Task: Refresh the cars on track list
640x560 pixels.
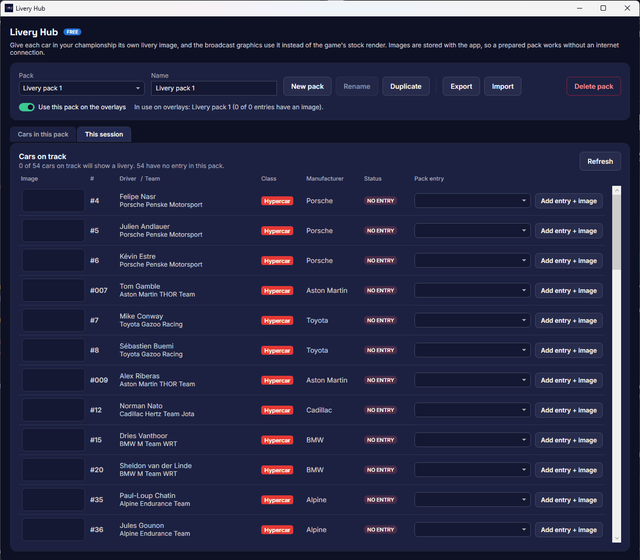Action: pyautogui.click(x=600, y=161)
